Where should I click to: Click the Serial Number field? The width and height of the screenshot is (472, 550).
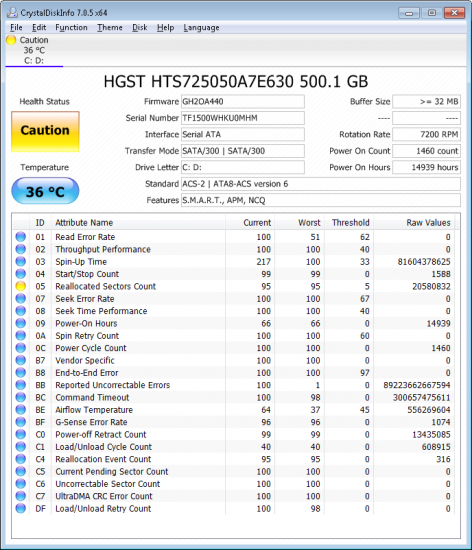pos(243,118)
